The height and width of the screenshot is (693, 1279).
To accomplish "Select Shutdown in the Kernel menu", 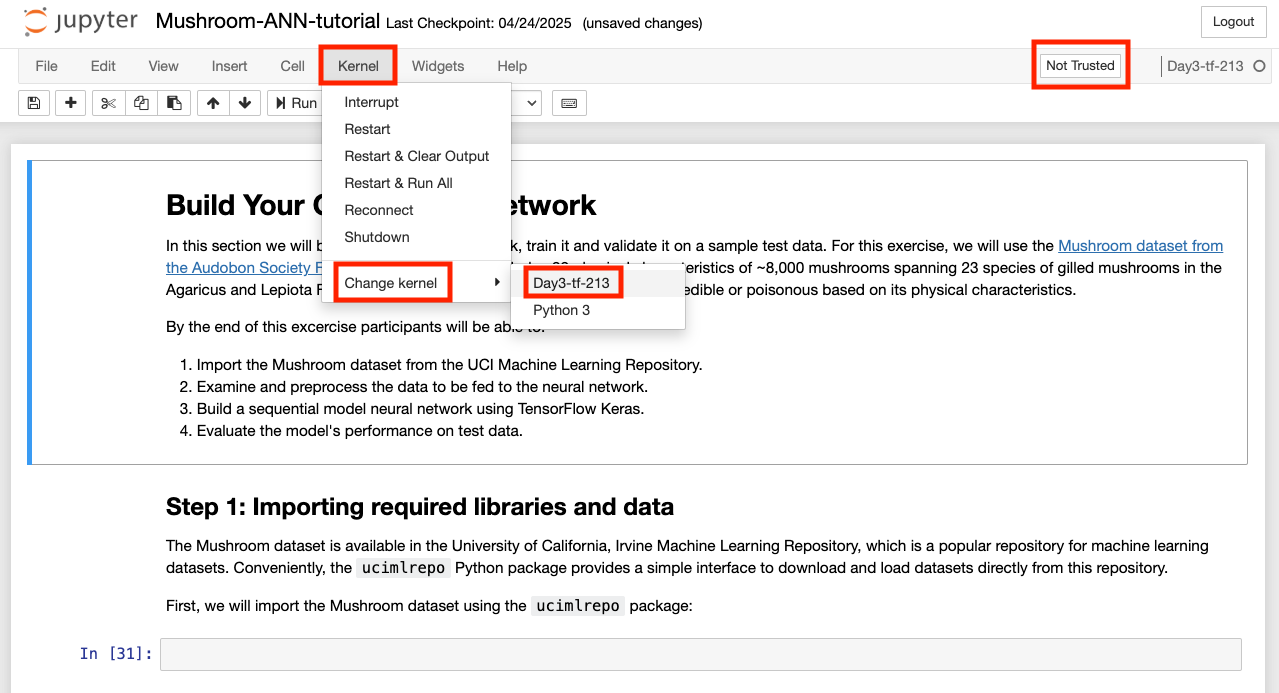I will coord(416,237).
